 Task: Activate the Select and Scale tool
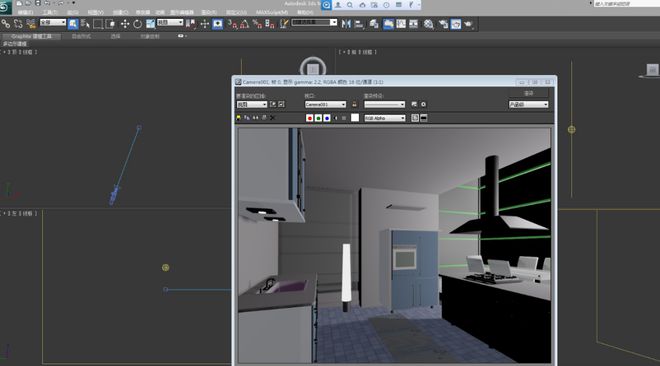[x=150, y=24]
